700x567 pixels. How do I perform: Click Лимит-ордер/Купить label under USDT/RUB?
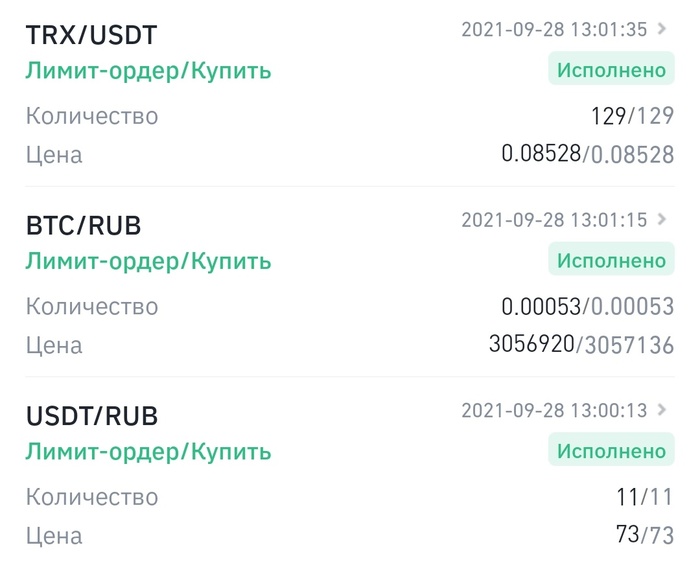(x=148, y=451)
